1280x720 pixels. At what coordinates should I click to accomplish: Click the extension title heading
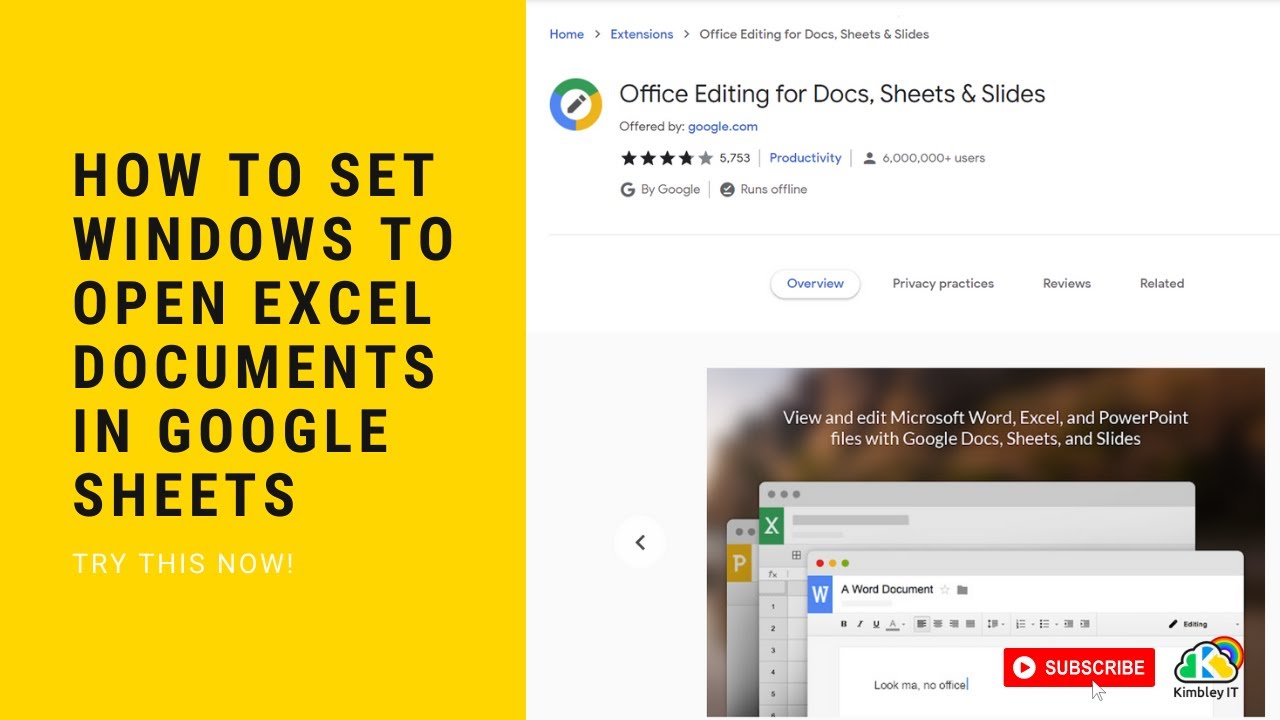832,94
